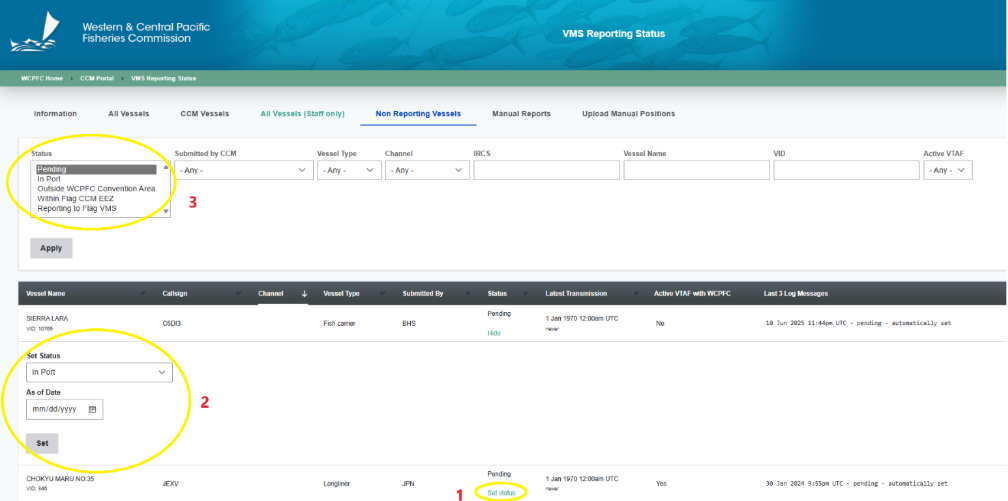The image size is (1008, 501).
Task: Click the VMS Reporting Status page title
Action: [x=613, y=33]
